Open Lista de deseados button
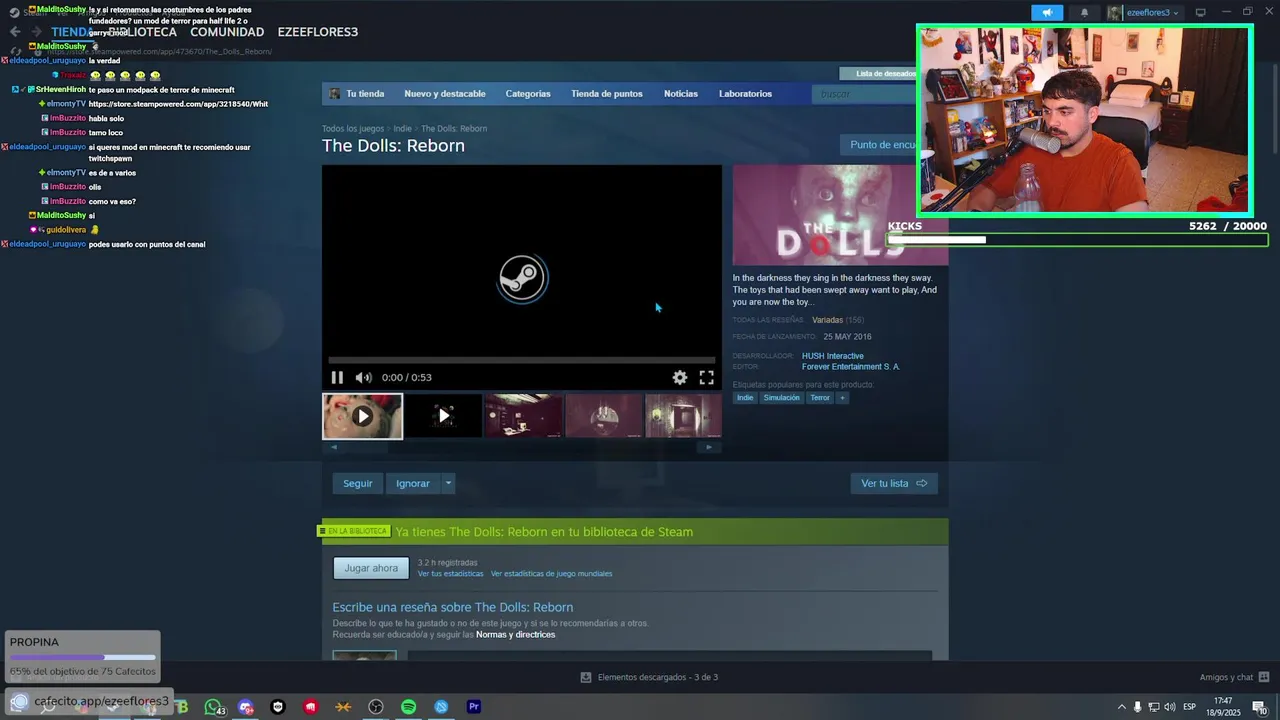 (x=879, y=73)
